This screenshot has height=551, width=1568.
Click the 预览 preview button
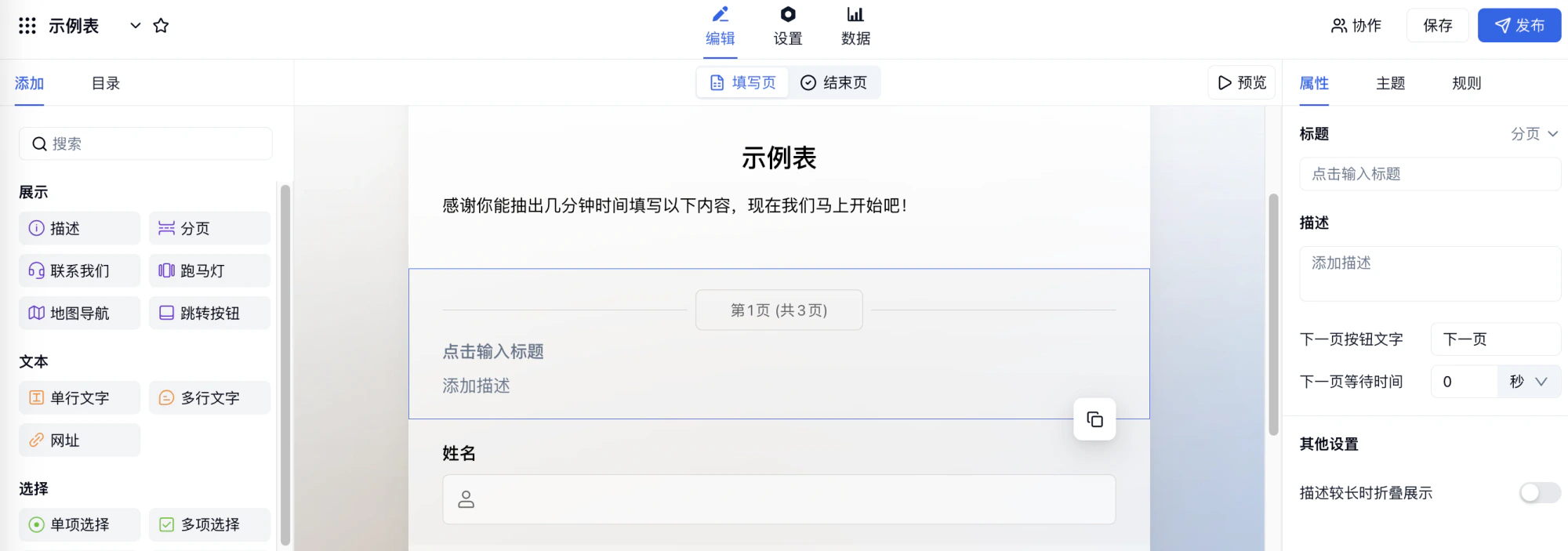[x=1242, y=82]
